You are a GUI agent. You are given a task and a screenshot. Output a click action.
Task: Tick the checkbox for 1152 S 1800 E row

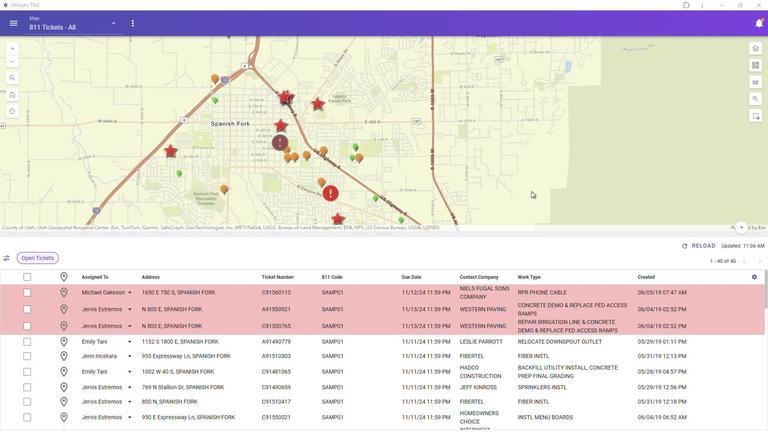(27, 342)
